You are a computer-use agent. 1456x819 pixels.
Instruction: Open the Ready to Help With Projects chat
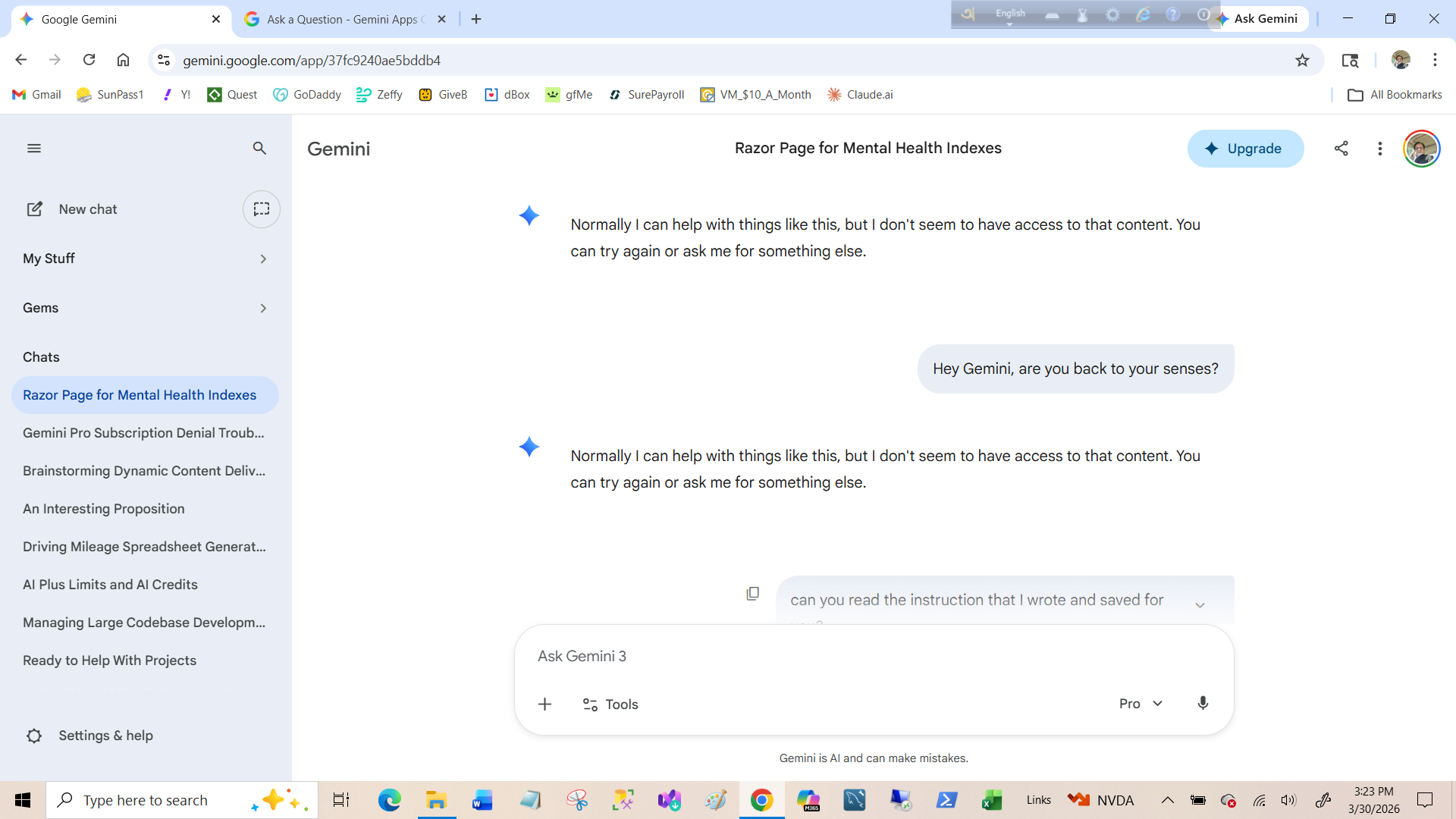coord(145,661)
